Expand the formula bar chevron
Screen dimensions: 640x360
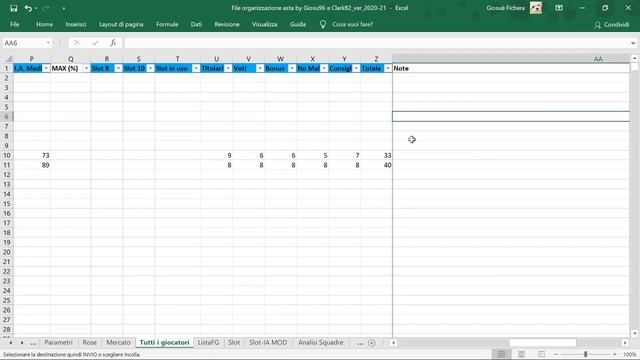click(633, 43)
